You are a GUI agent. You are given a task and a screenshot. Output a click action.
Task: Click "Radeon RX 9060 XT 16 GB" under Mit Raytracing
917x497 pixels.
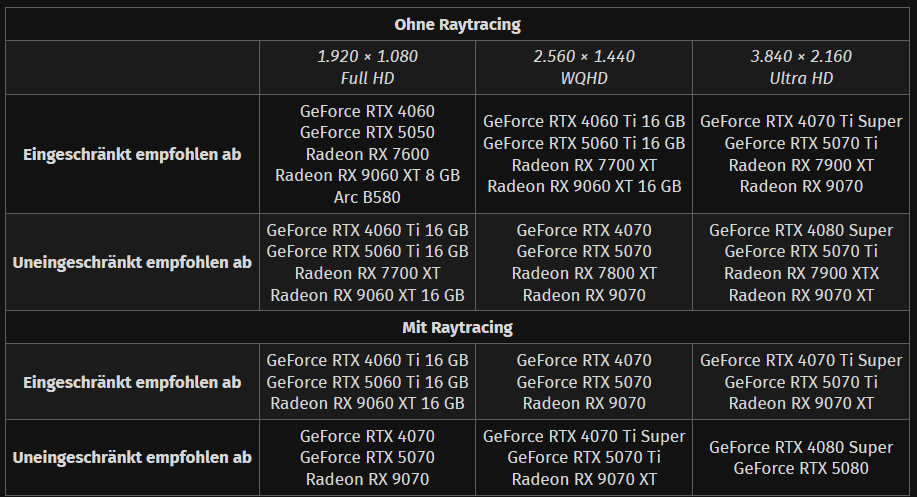click(367, 403)
